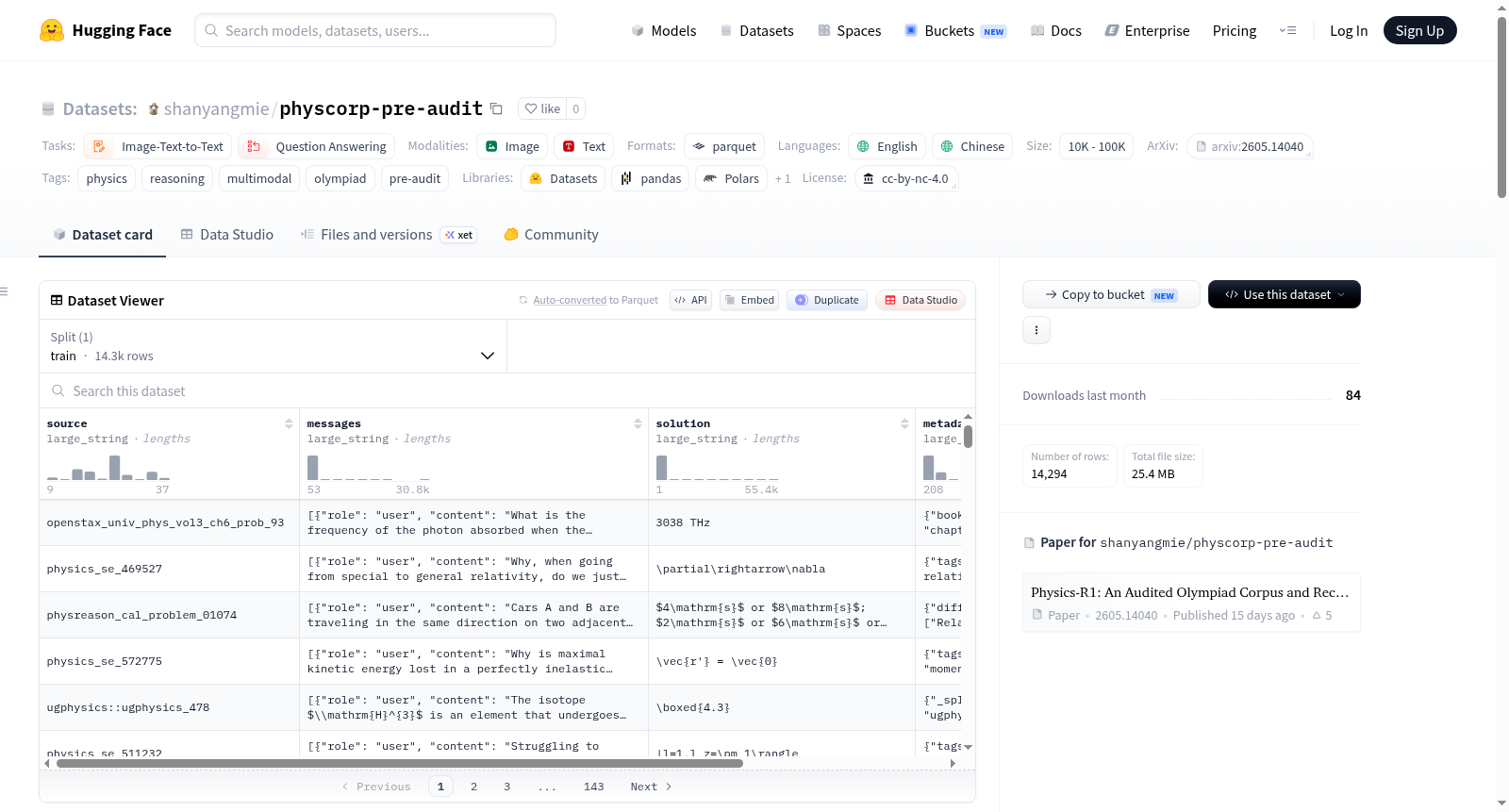Switch to the Dataset card tab
Viewport: 1509px width, 812px height.
coord(103,235)
